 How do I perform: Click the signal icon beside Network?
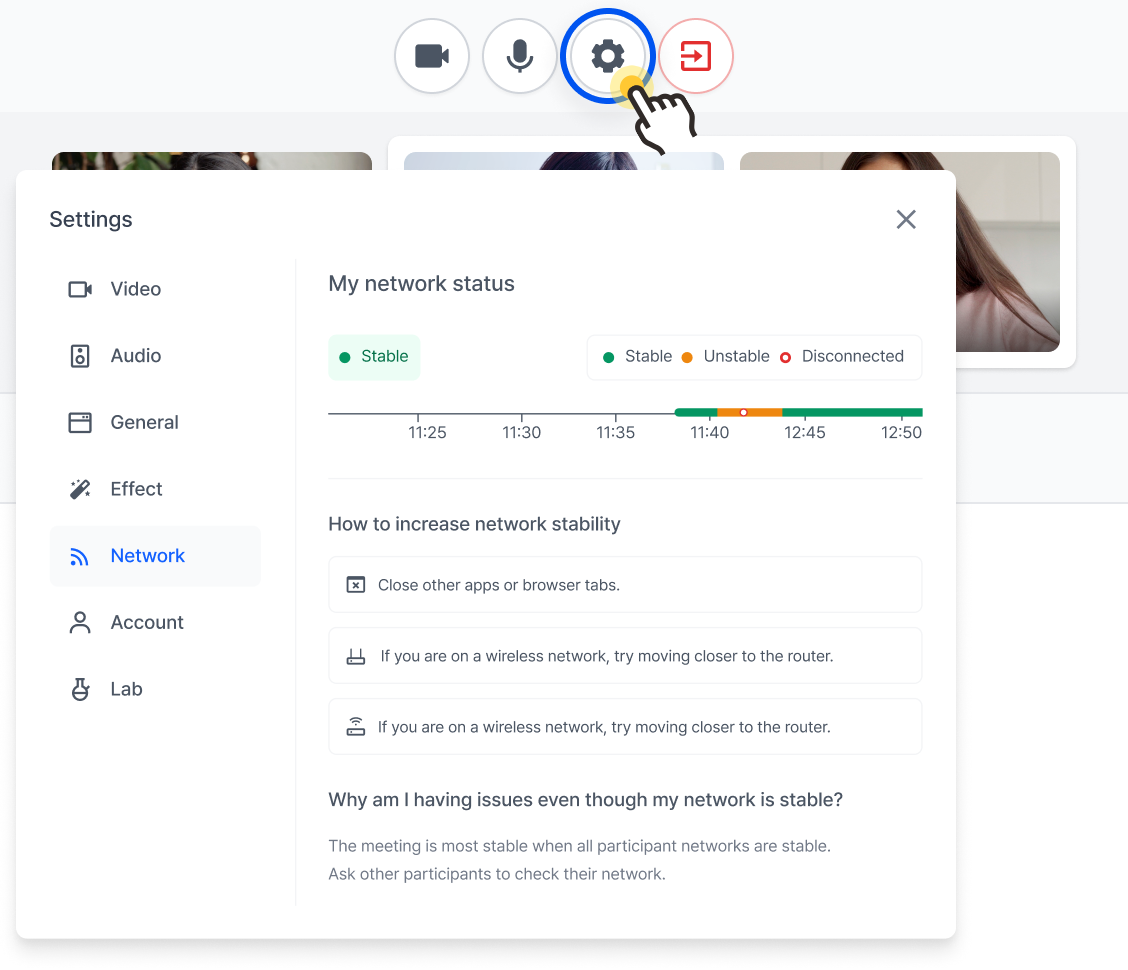[79, 556]
